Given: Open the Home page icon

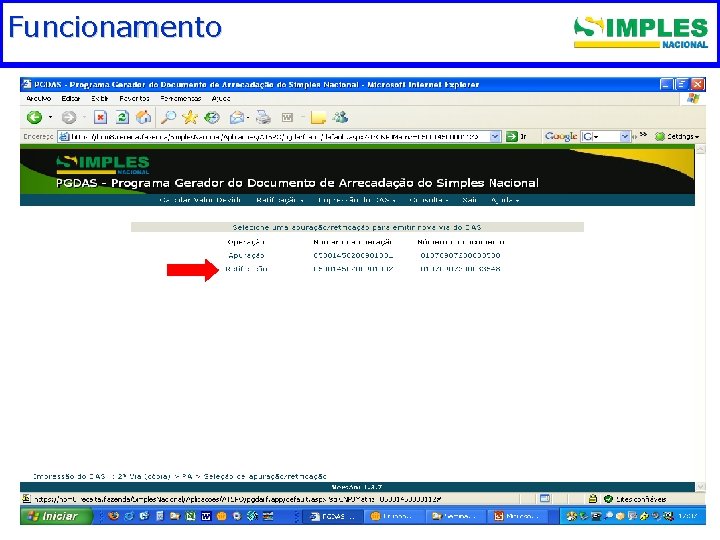Looking at the screenshot, I should point(143,118).
